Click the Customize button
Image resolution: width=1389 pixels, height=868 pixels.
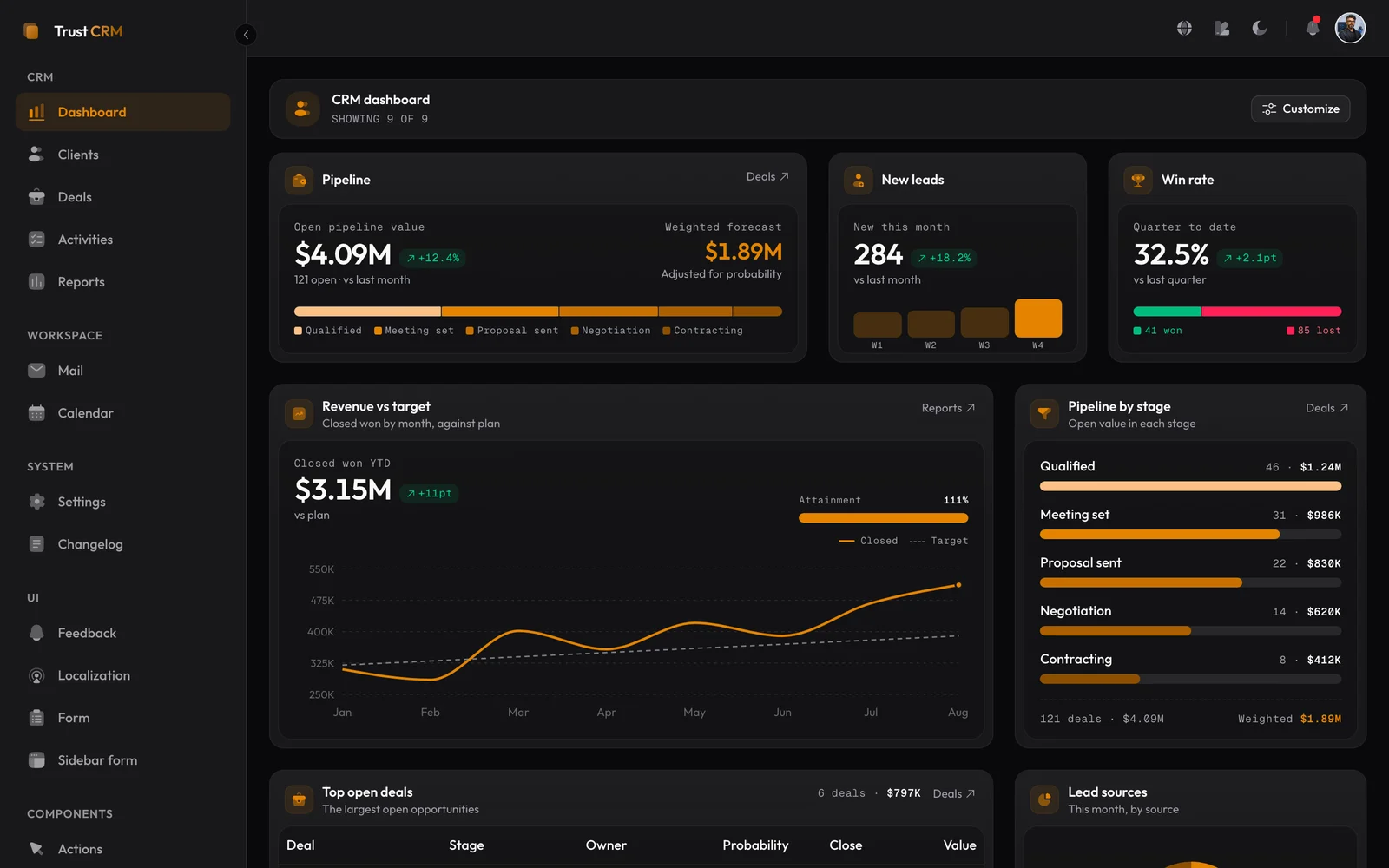tap(1300, 109)
